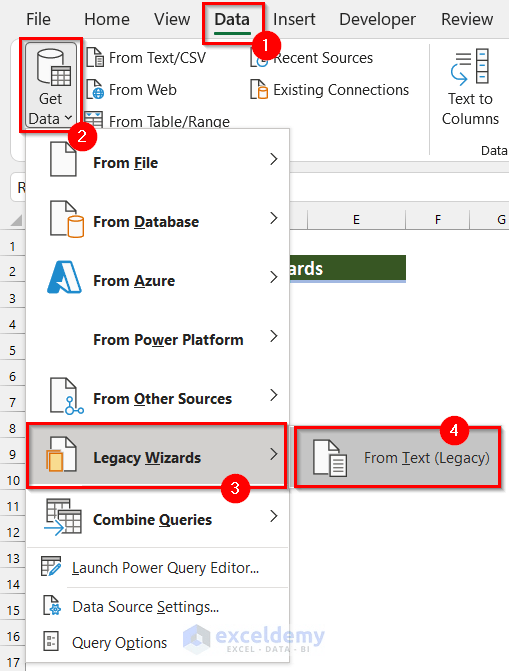Open the View ribbon tab
509x671 pixels.
[172, 20]
